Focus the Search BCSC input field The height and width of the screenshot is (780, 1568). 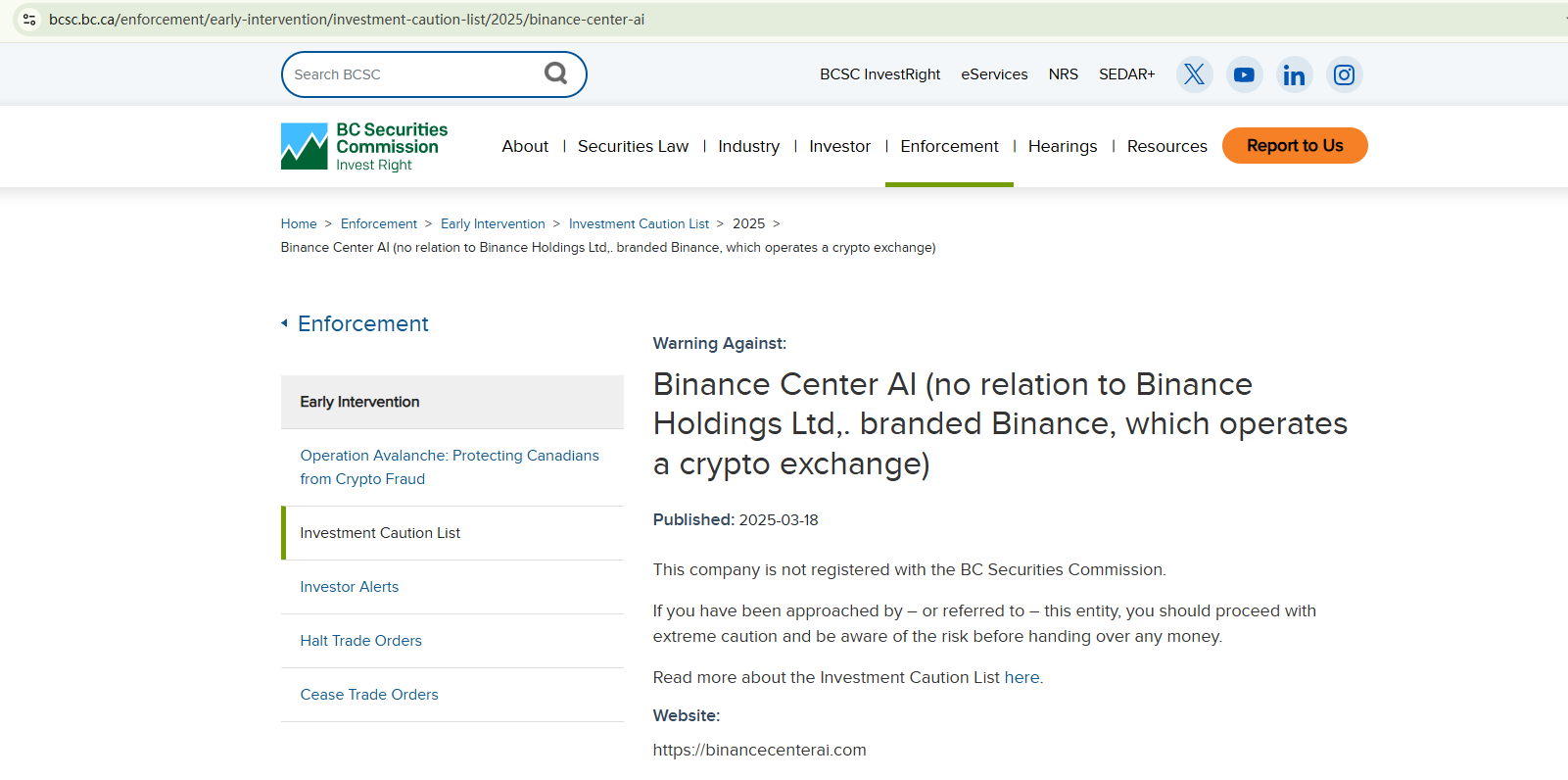click(x=411, y=74)
